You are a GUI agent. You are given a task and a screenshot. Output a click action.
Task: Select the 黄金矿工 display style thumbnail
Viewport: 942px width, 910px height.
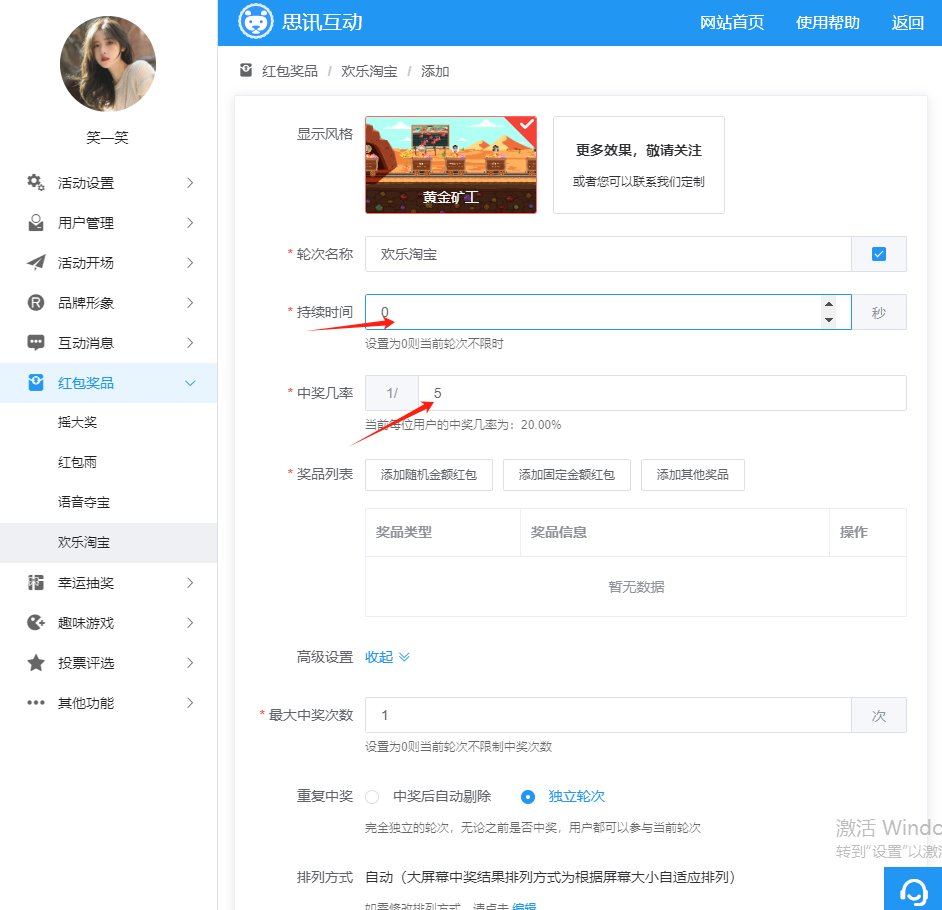click(x=451, y=165)
